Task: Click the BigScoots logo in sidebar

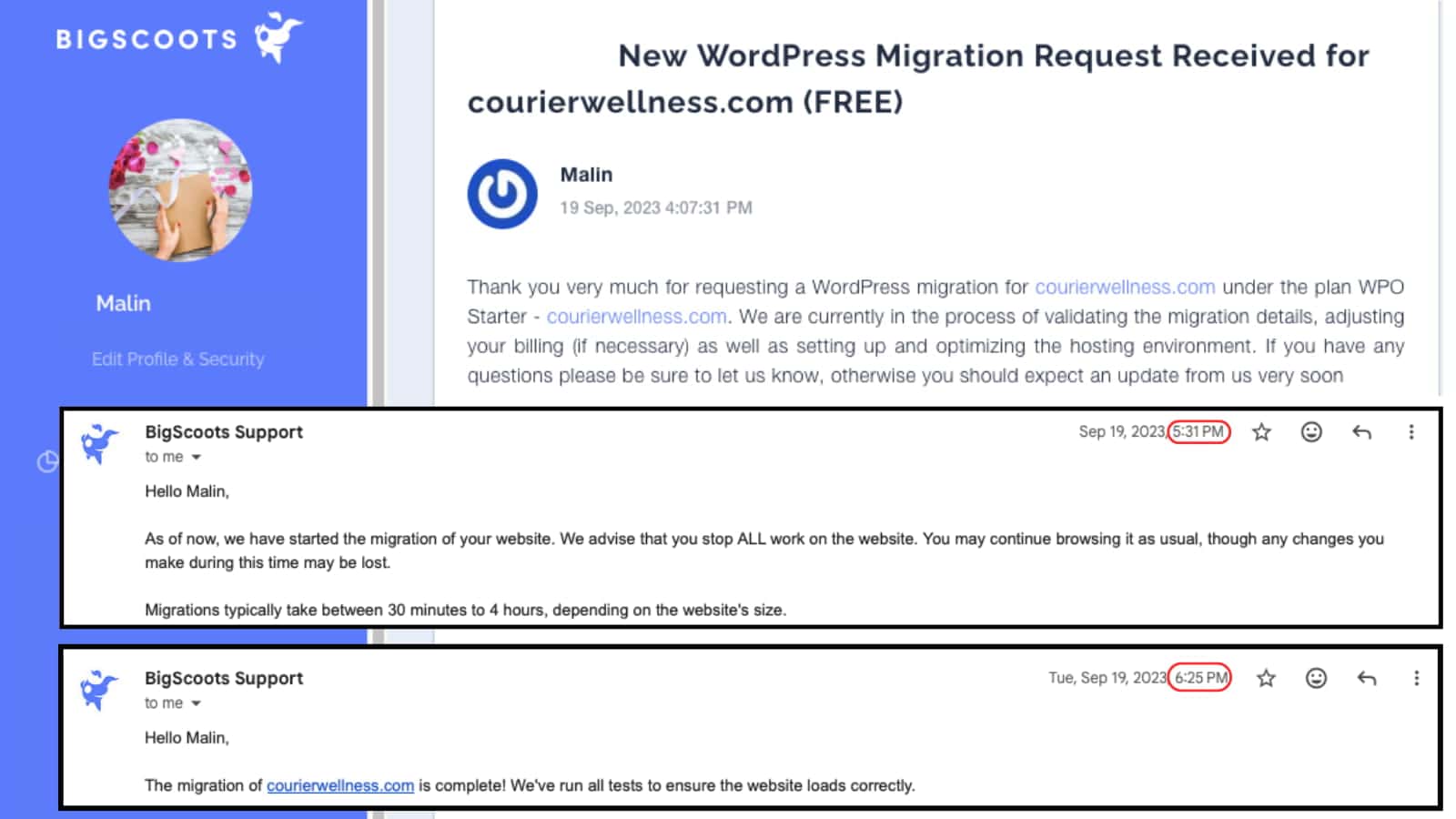Action: coord(179,38)
